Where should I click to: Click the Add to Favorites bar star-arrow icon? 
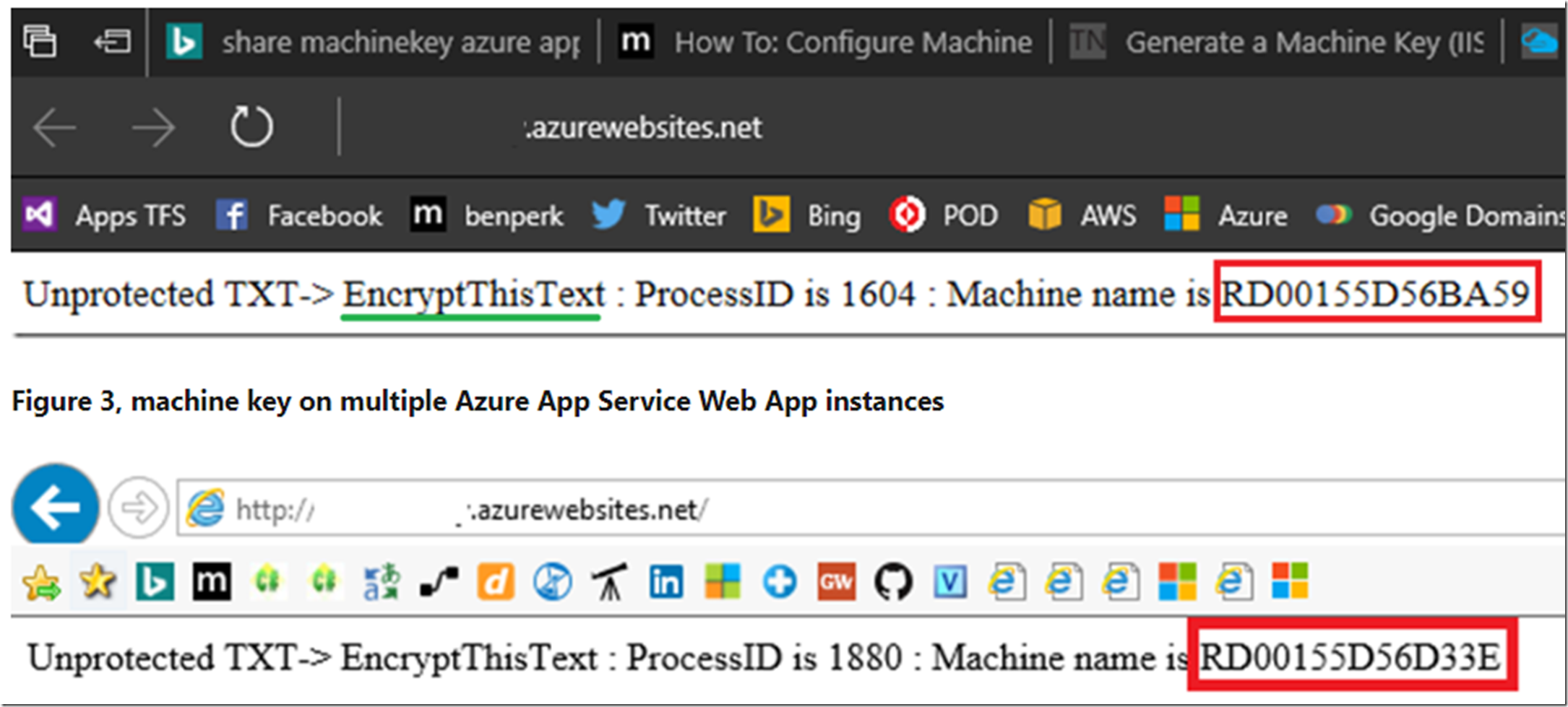tap(41, 582)
